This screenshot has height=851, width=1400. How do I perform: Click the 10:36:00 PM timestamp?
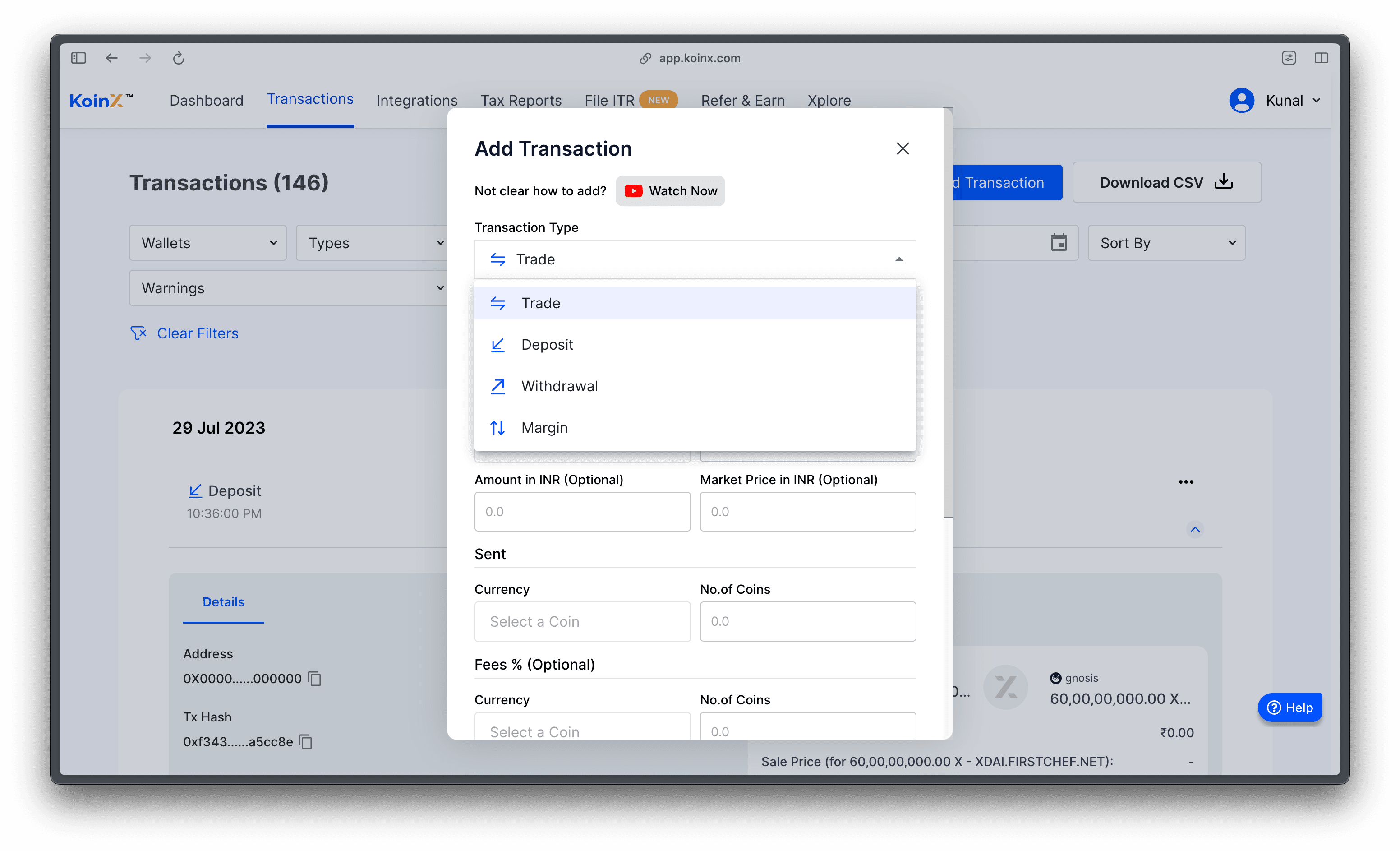click(224, 513)
